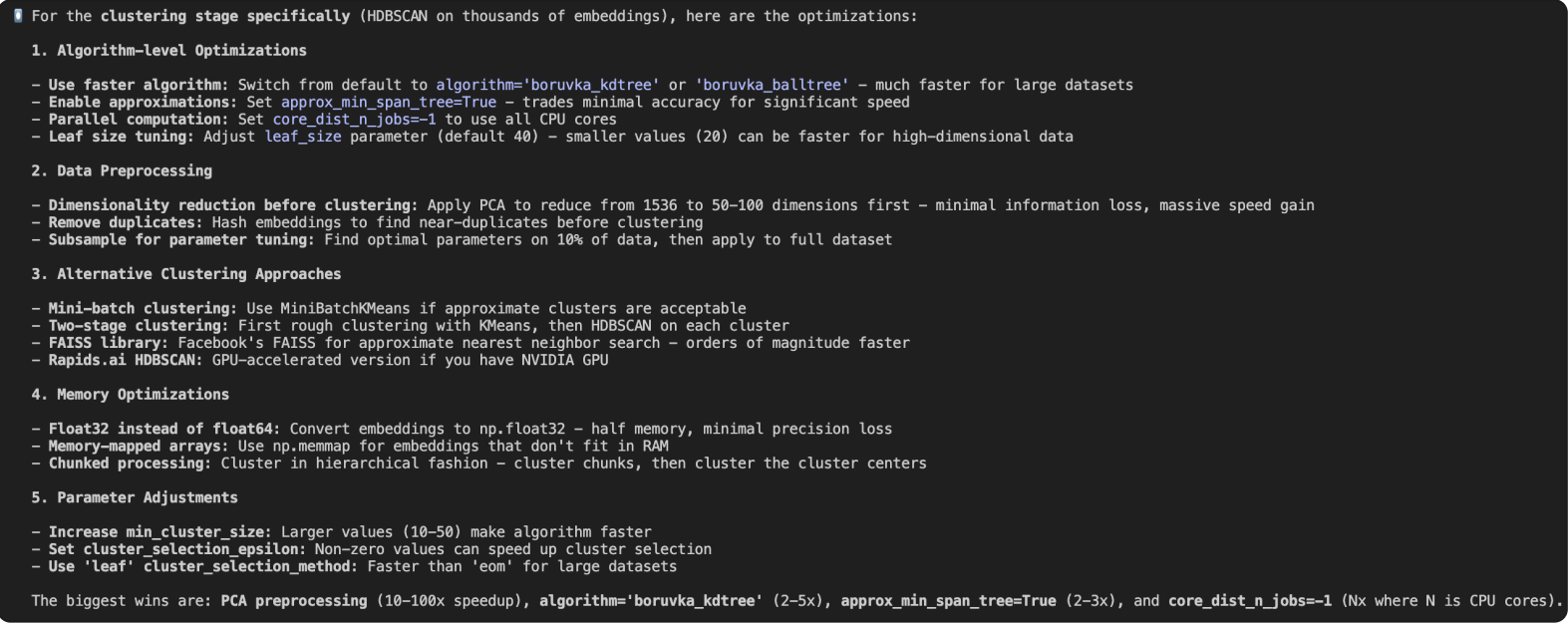Click the 'Data Preprocessing' section heading

pyautogui.click(x=134, y=171)
